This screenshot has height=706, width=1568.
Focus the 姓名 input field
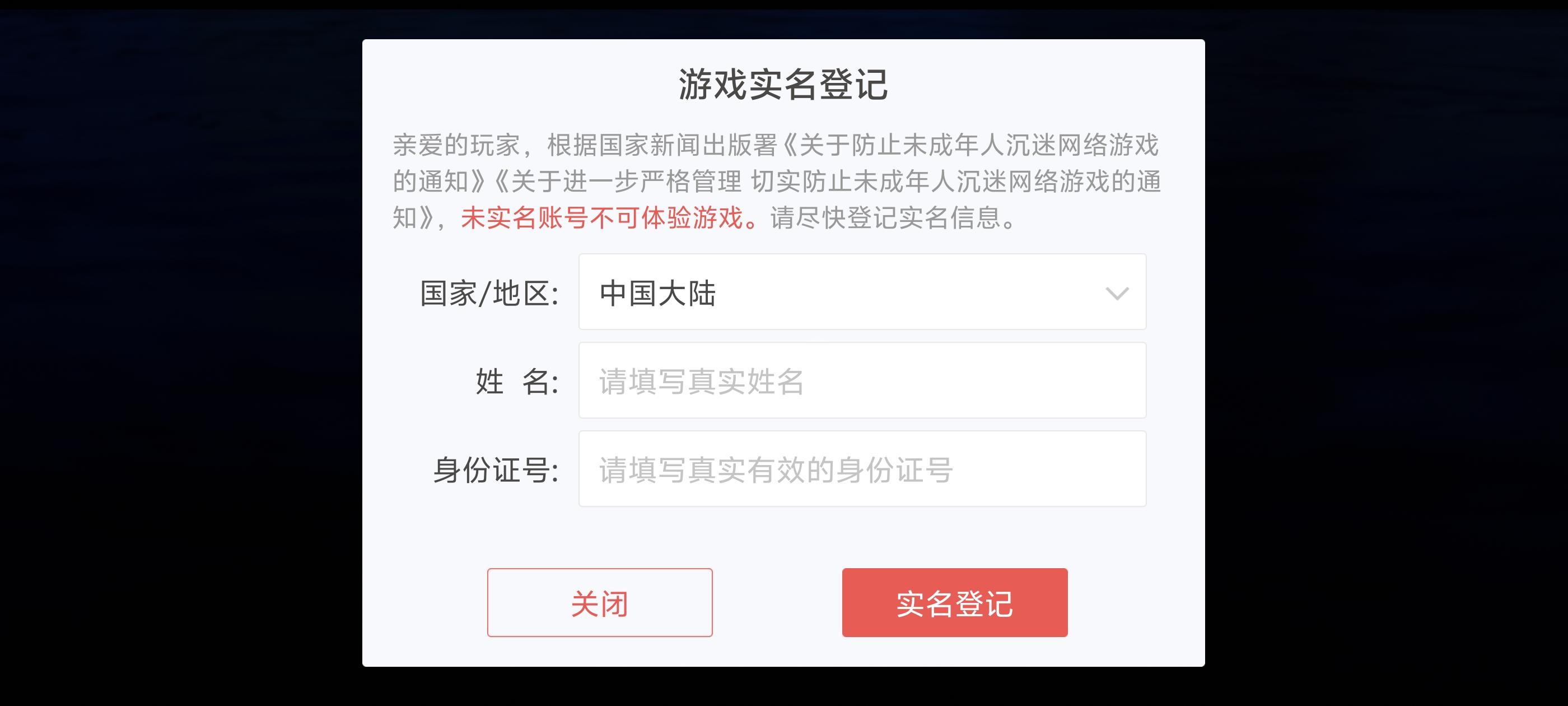pyautogui.click(x=862, y=380)
